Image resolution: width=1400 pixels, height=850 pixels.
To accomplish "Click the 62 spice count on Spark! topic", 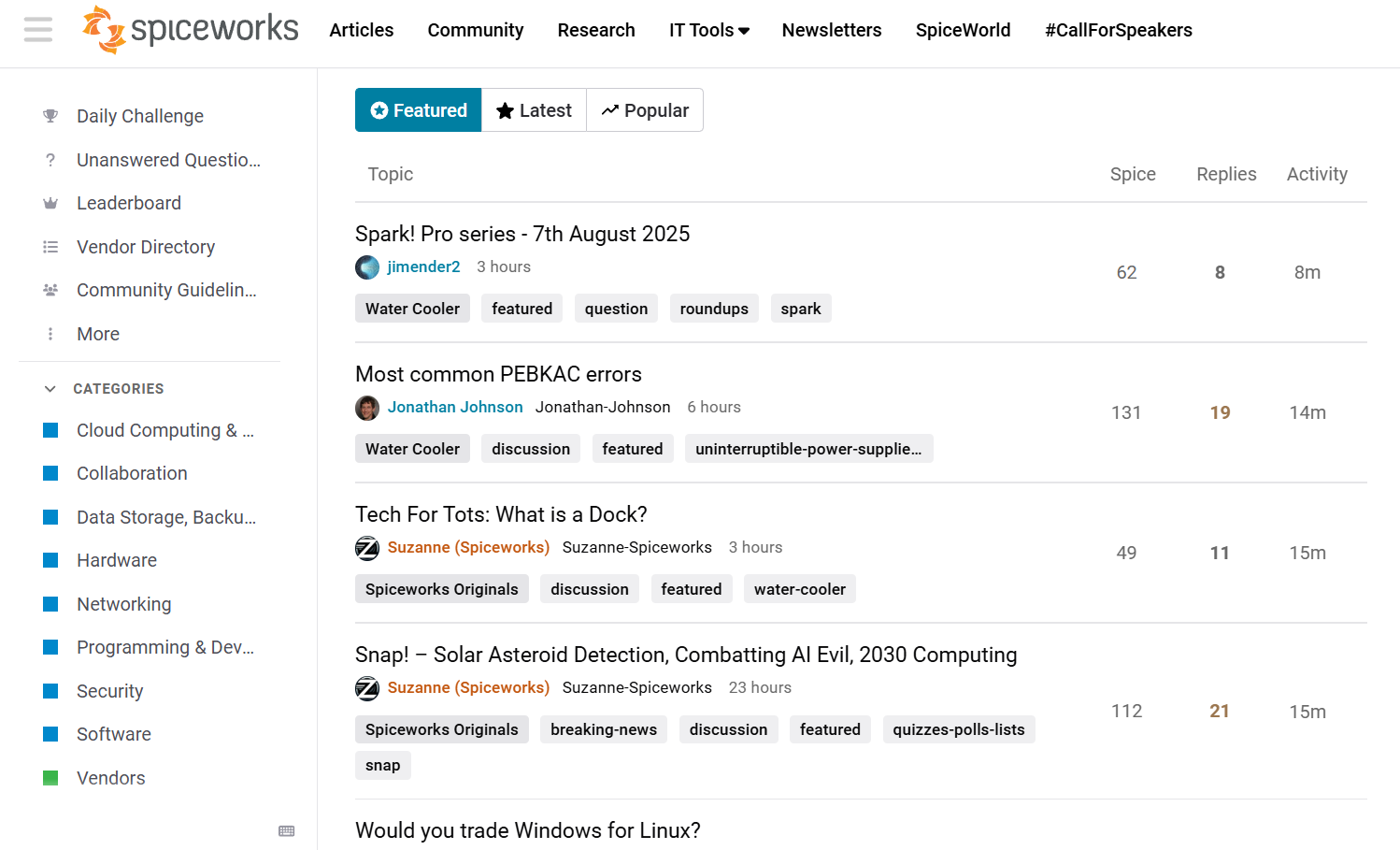I will 1127,272.
